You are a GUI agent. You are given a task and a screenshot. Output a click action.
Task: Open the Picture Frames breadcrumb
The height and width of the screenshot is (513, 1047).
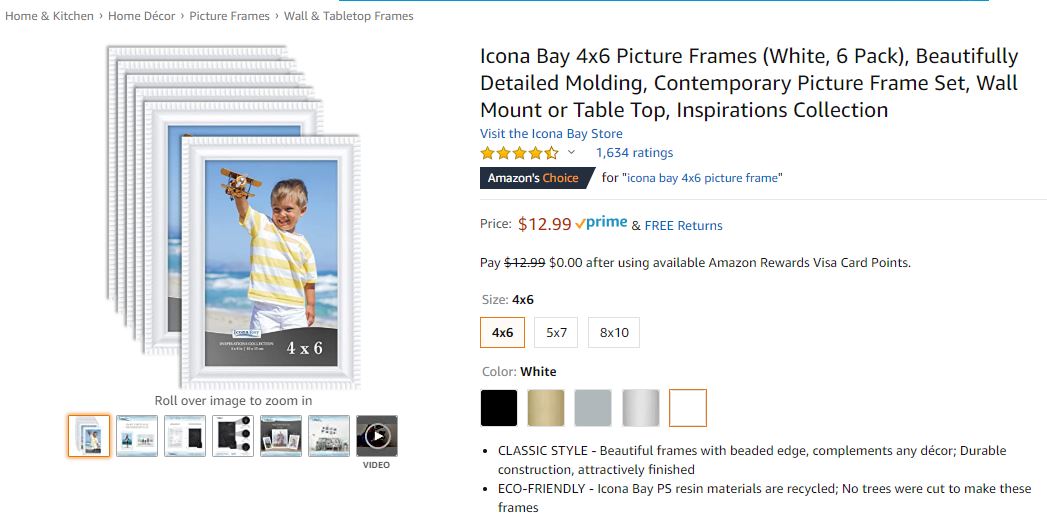[229, 16]
